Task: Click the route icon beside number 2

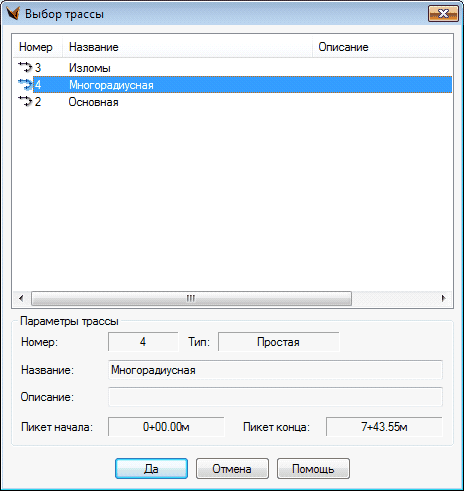Action: [25, 101]
